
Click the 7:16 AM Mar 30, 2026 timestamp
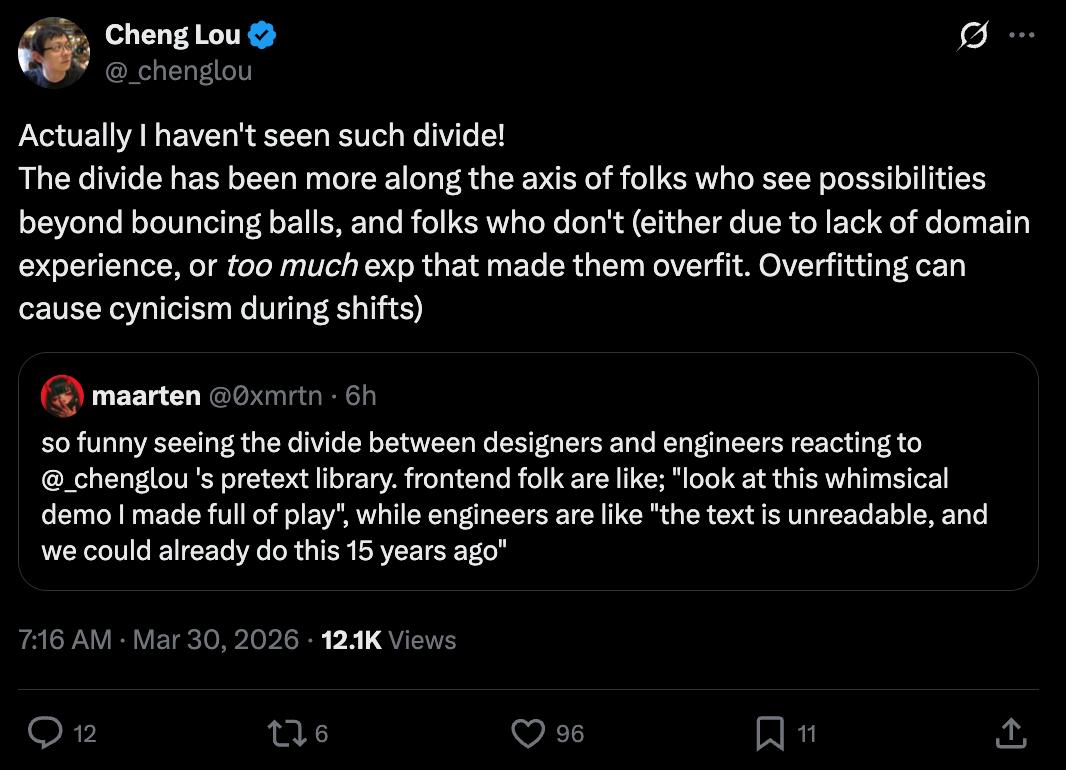click(158, 640)
